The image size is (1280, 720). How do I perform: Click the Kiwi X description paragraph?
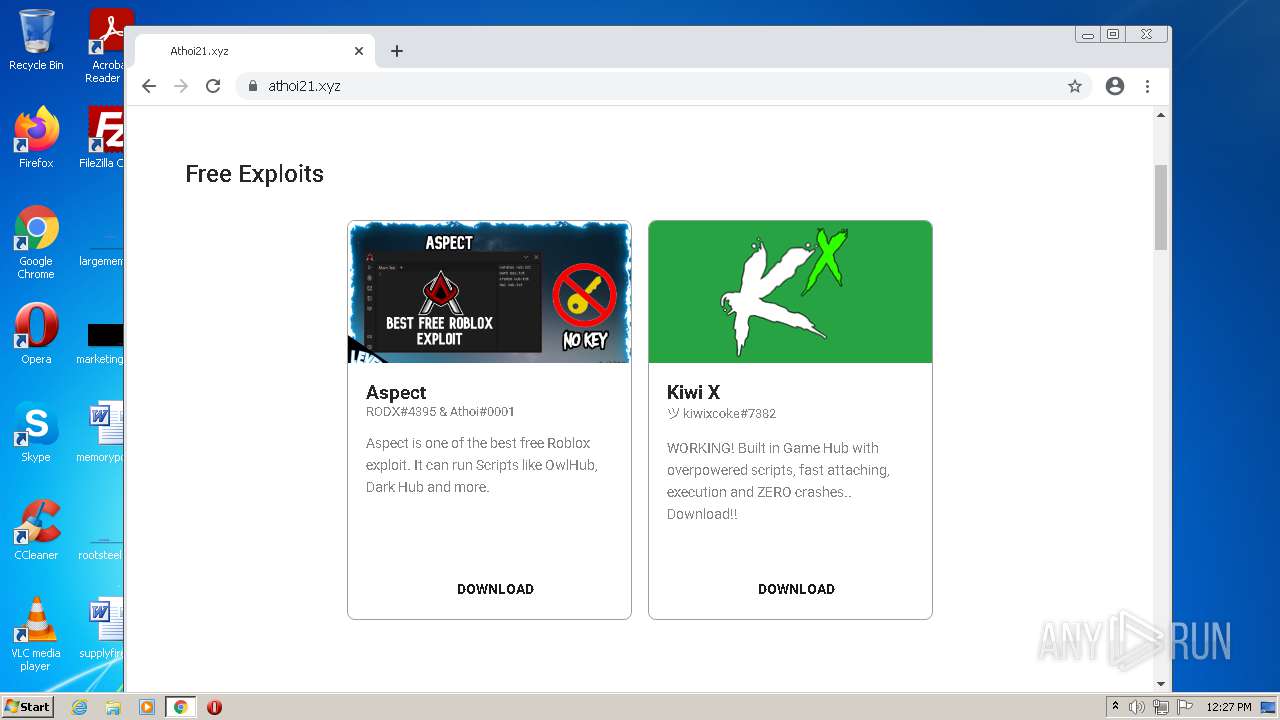pos(778,481)
